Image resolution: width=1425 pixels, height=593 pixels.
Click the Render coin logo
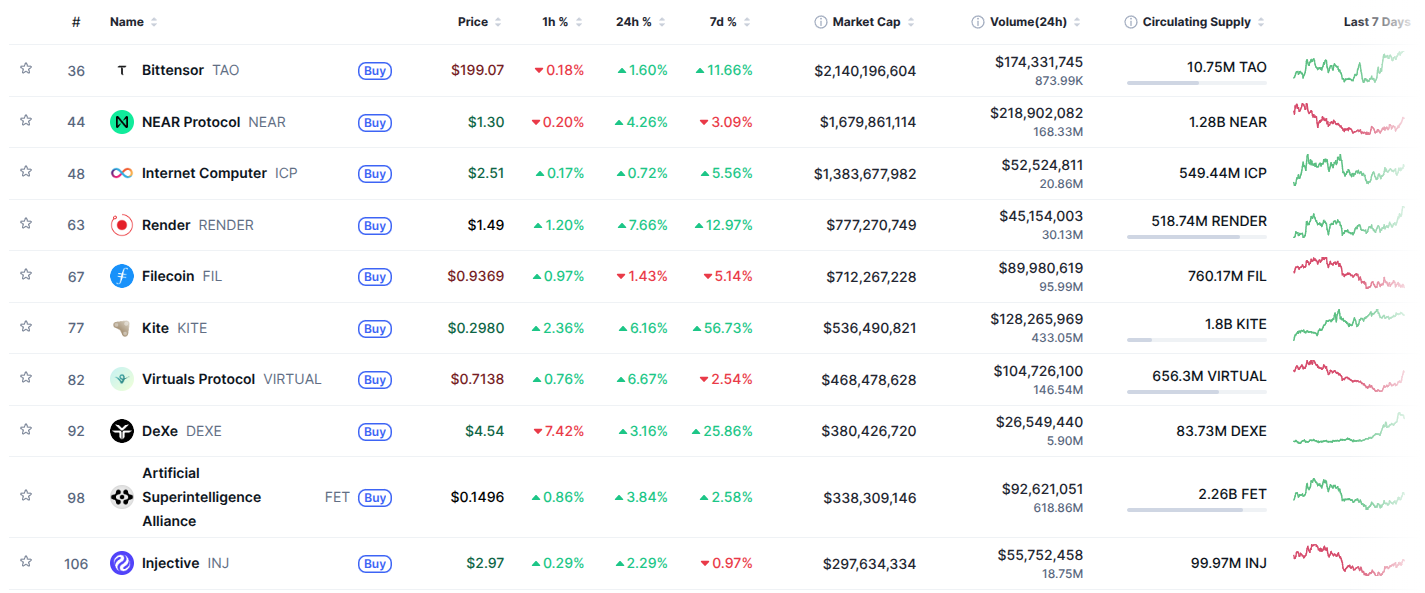122,225
